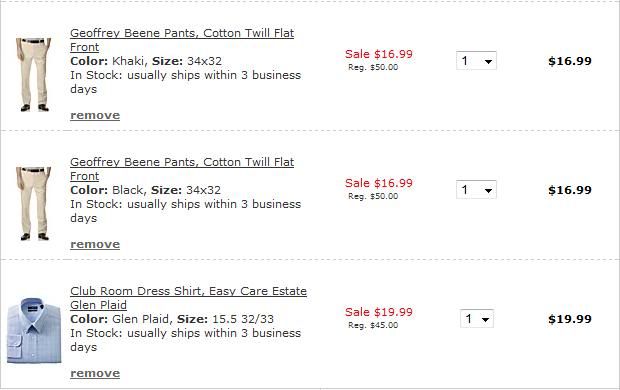Click Sale $16.99 price on Khaki pants row

point(379,54)
